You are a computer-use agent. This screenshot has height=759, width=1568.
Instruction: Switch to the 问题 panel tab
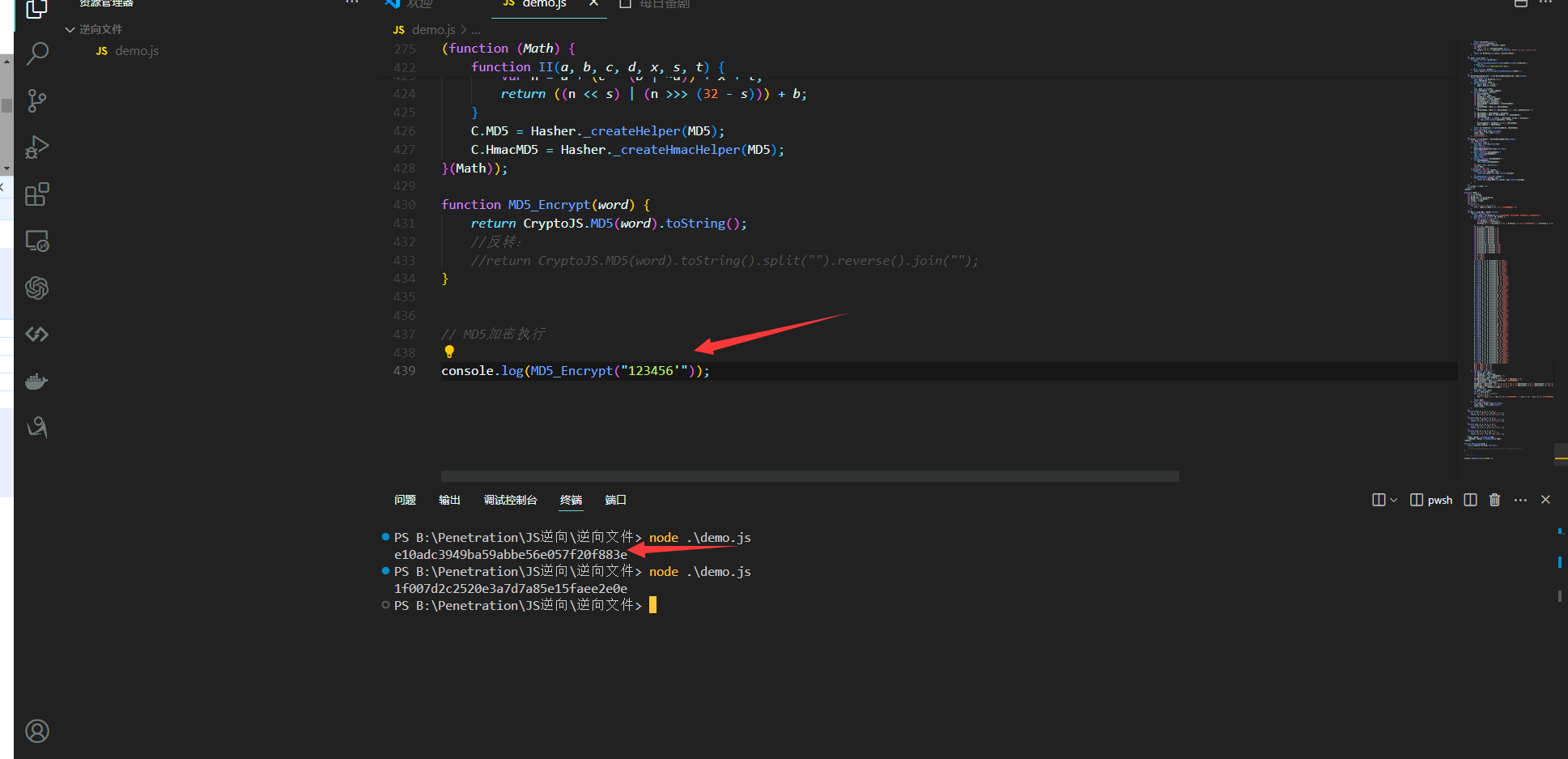click(x=405, y=500)
